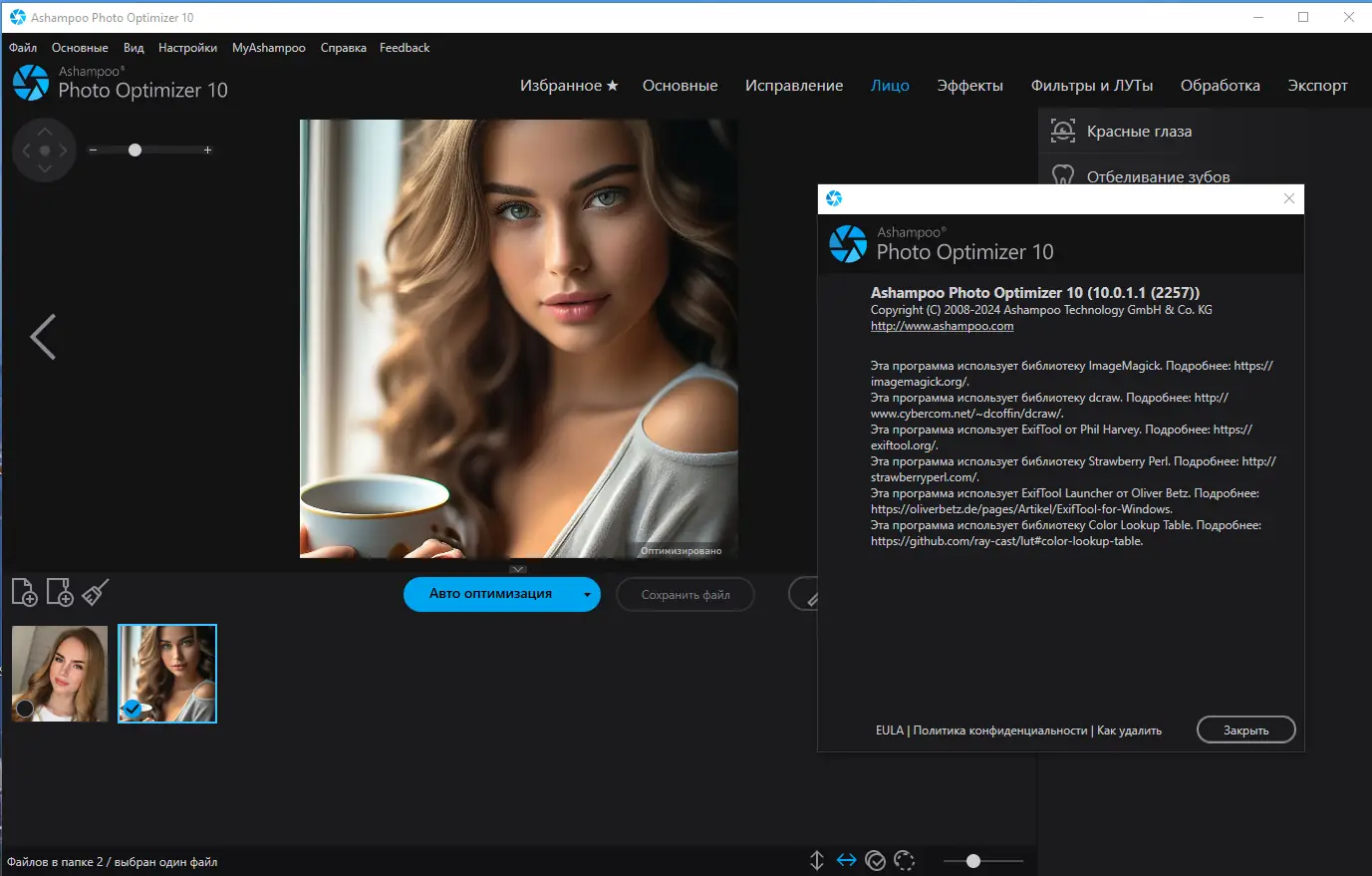Click the add image with folder icon
1372x876 pixels.
click(x=59, y=592)
